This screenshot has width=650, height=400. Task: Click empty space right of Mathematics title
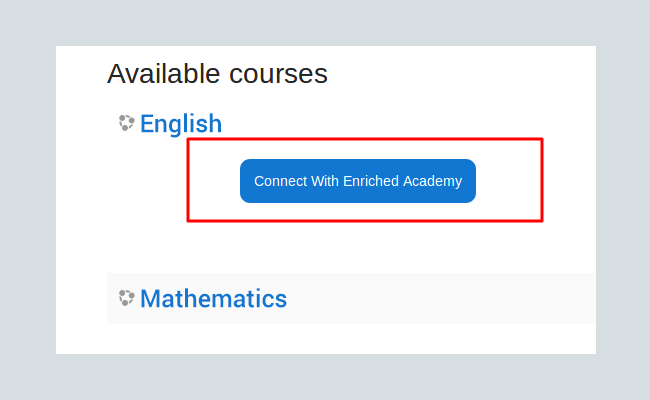[440, 298]
